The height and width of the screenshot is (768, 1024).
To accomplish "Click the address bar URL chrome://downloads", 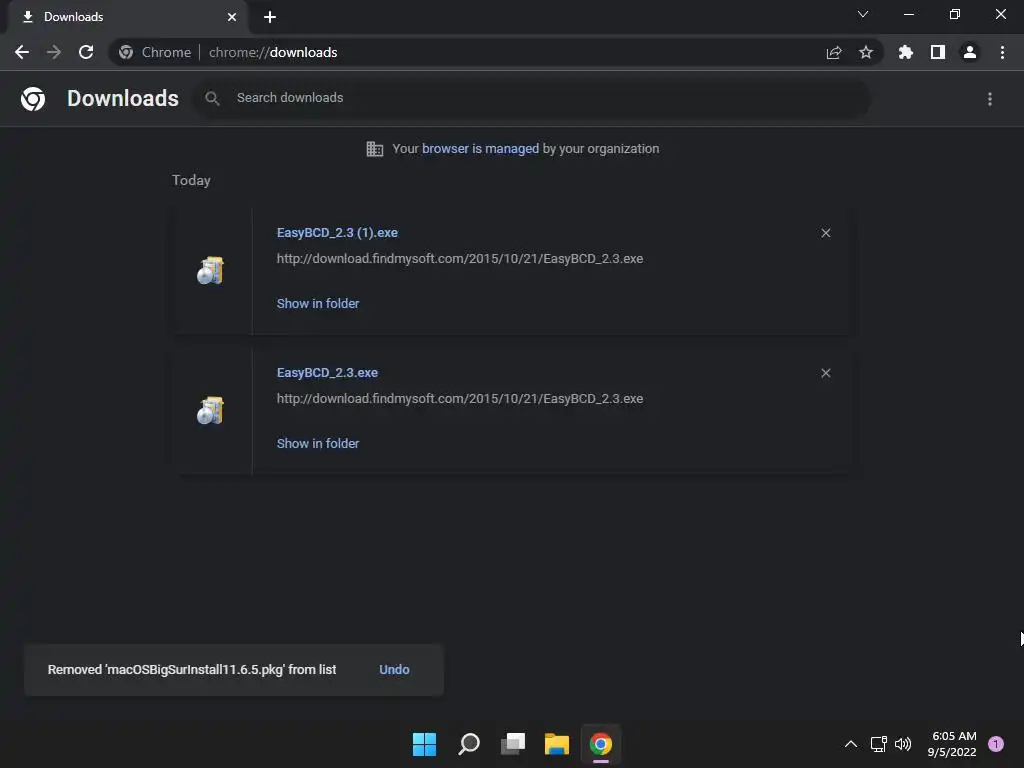I will coord(273,52).
